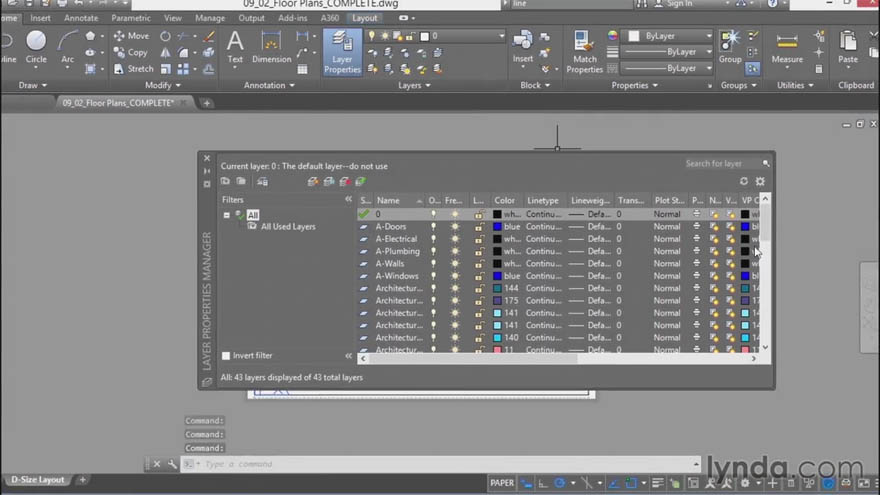Collapse the All filter tree node

click(x=227, y=215)
